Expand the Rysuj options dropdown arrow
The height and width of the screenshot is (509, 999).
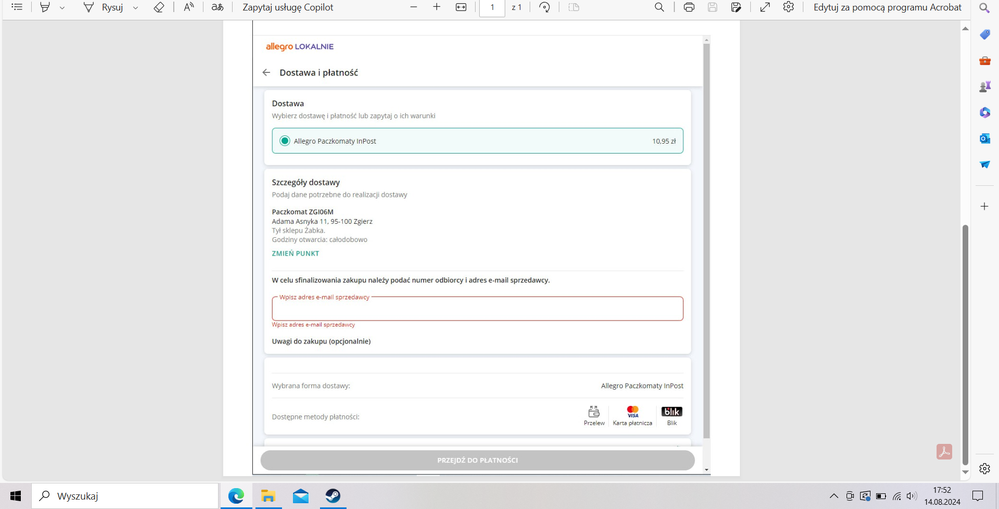tap(135, 8)
